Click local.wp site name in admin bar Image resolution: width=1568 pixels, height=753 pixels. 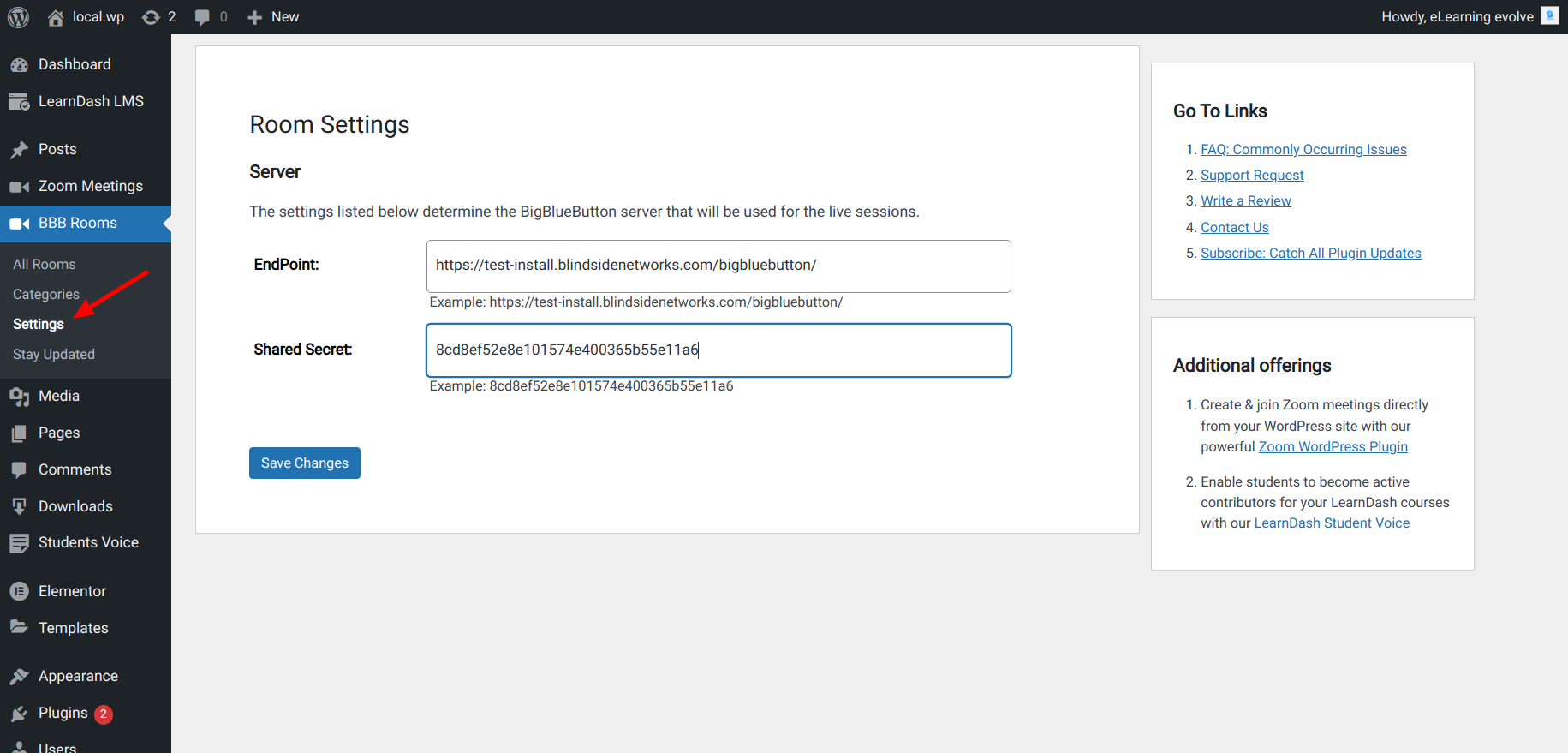click(98, 17)
